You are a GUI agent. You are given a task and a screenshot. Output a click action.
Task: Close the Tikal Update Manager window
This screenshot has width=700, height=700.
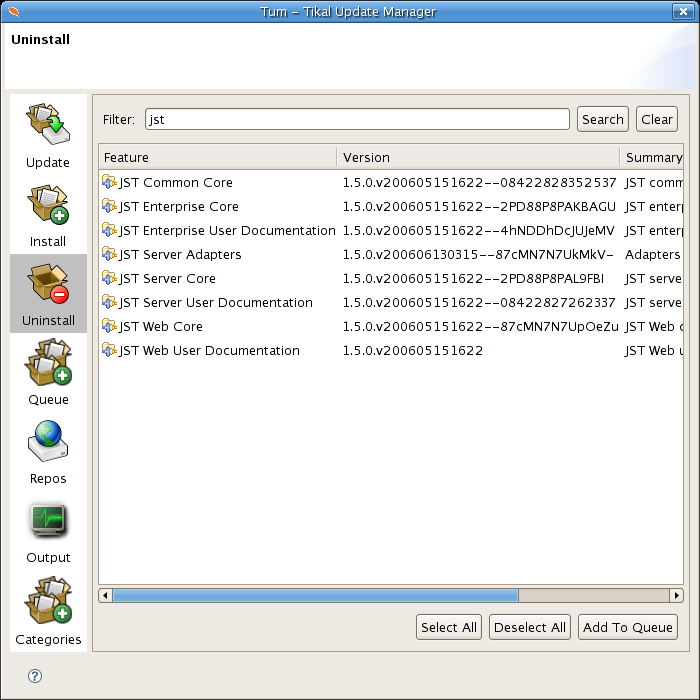click(x=683, y=12)
